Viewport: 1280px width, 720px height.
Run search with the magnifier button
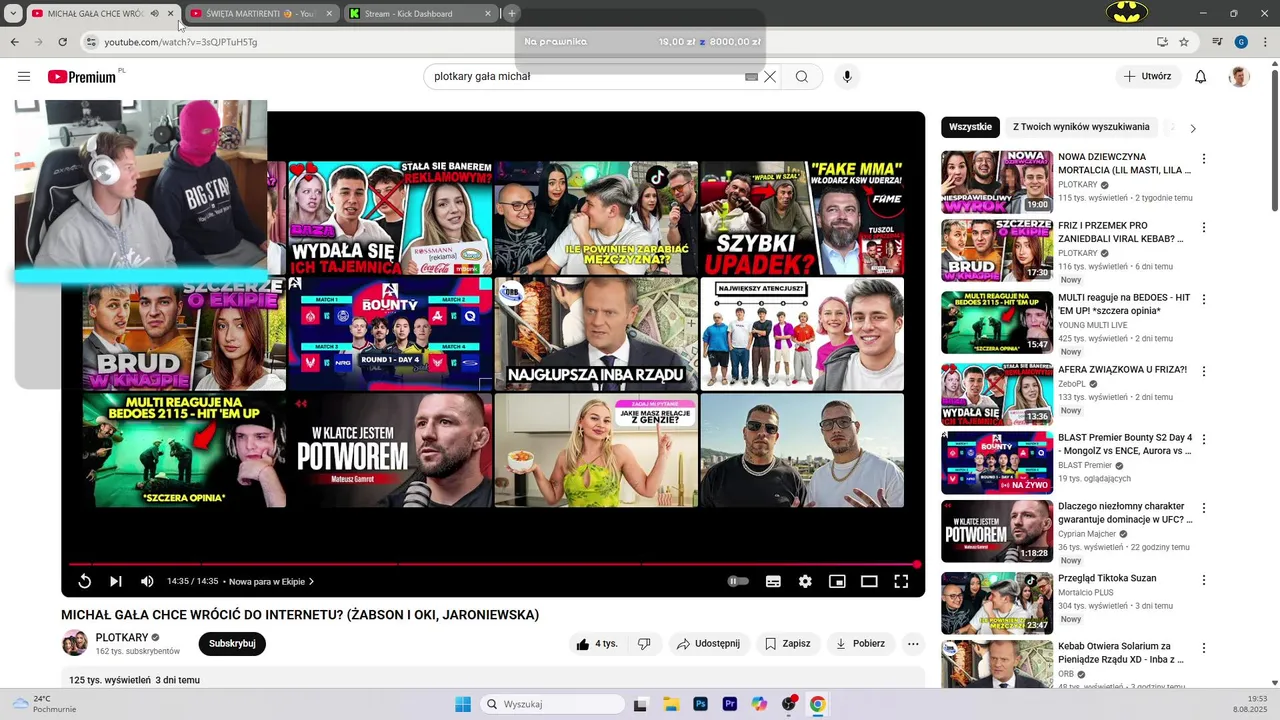(x=802, y=77)
